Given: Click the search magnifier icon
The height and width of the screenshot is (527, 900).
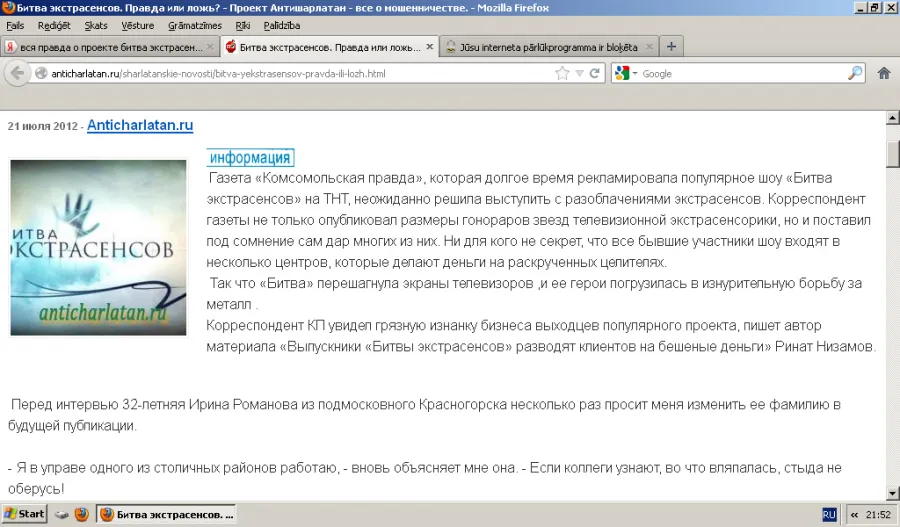Looking at the screenshot, I should [855, 73].
